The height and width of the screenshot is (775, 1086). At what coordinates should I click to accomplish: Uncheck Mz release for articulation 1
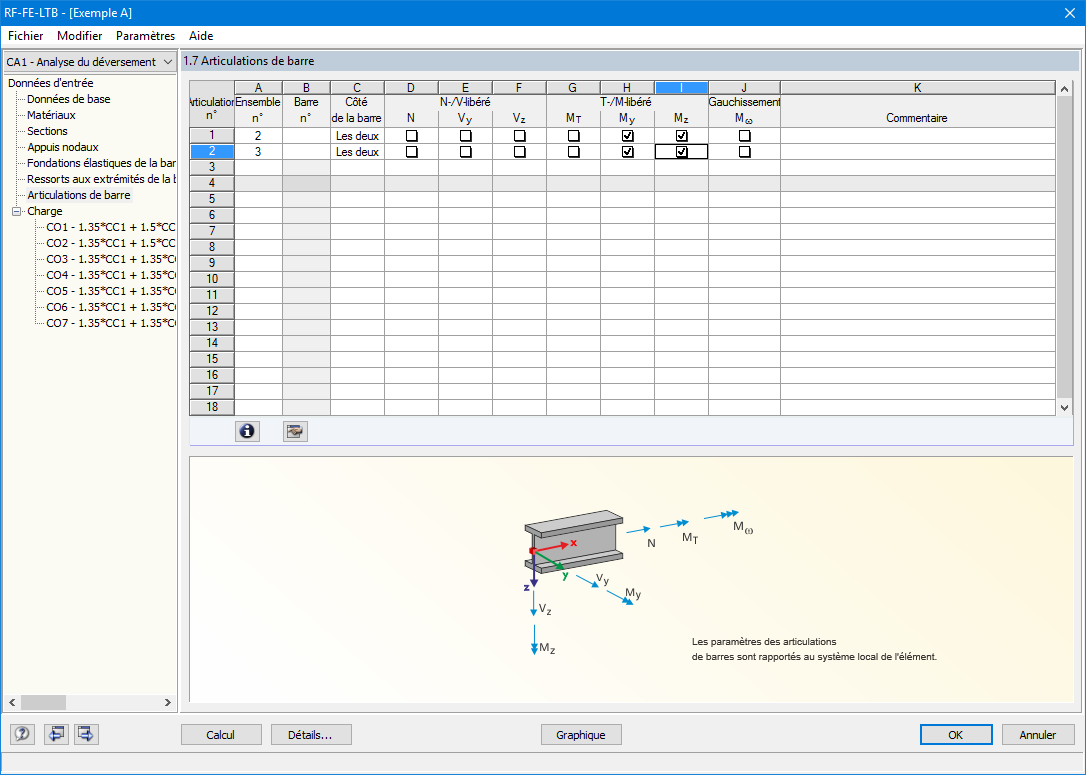tap(682, 136)
